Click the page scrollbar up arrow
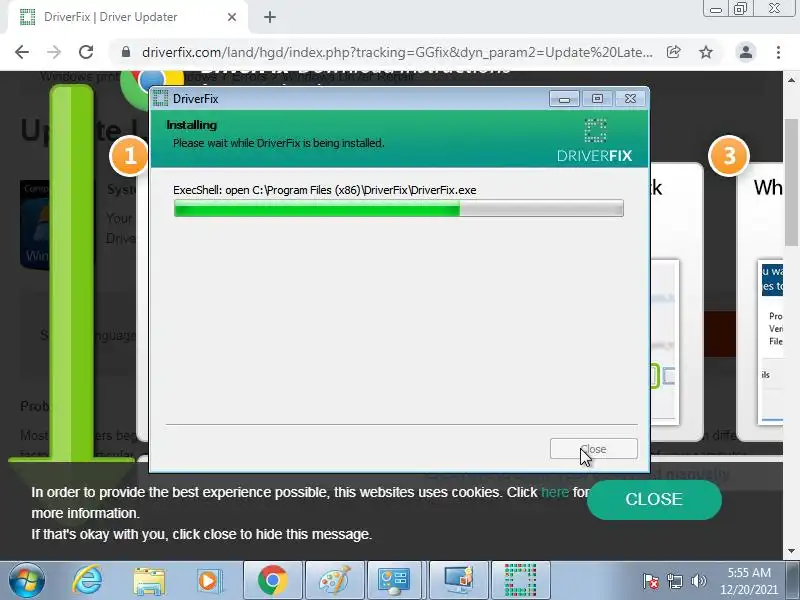This screenshot has height=600, width=800. coord(791,80)
